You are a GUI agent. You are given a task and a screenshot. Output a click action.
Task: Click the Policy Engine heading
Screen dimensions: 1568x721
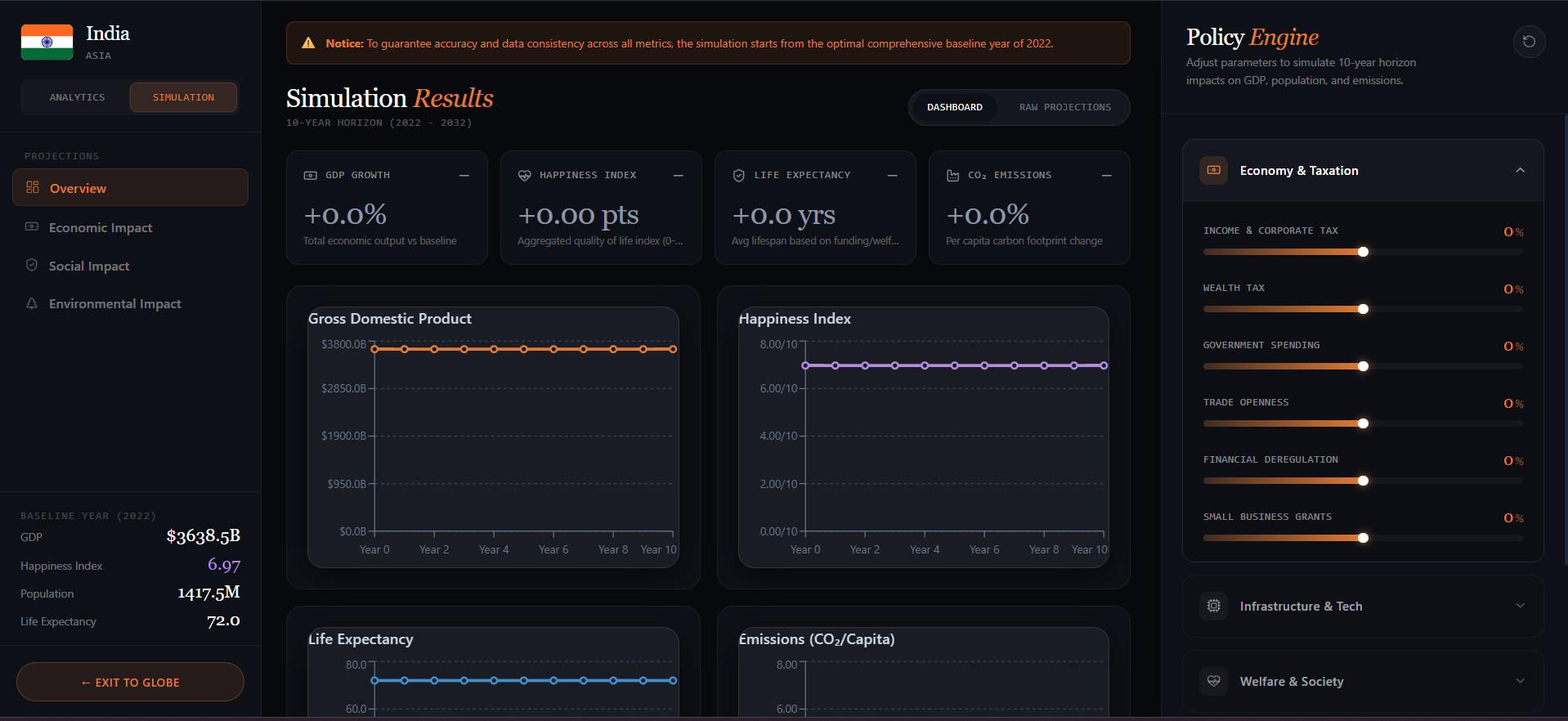click(1252, 37)
